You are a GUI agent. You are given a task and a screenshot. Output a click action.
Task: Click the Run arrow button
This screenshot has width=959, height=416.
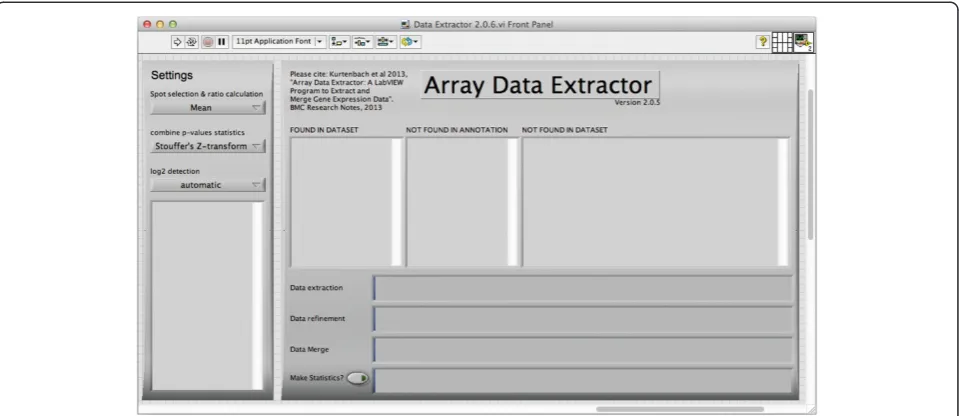pyautogui.click(x=177, y=42)
